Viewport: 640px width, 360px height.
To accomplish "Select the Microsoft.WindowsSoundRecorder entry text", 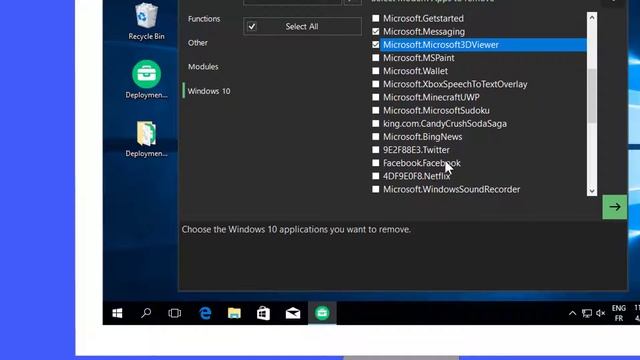I will pyautogui.click(x=451, y=189).
